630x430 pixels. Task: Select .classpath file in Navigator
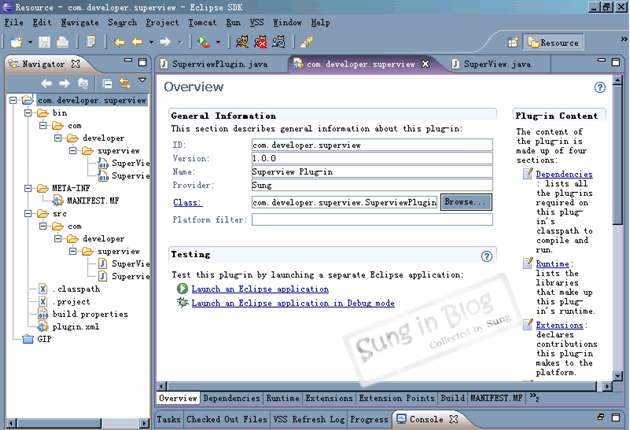[76, 289]
